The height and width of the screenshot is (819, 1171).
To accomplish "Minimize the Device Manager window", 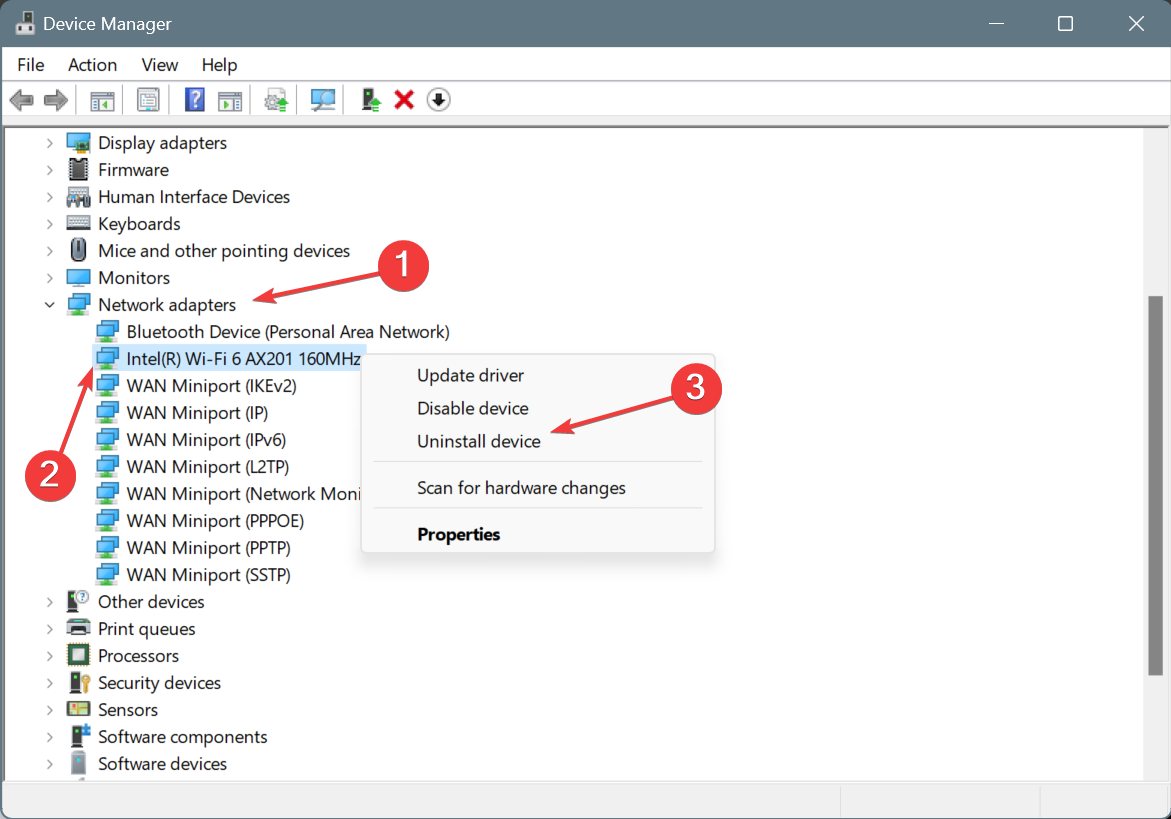I will 995,23.
